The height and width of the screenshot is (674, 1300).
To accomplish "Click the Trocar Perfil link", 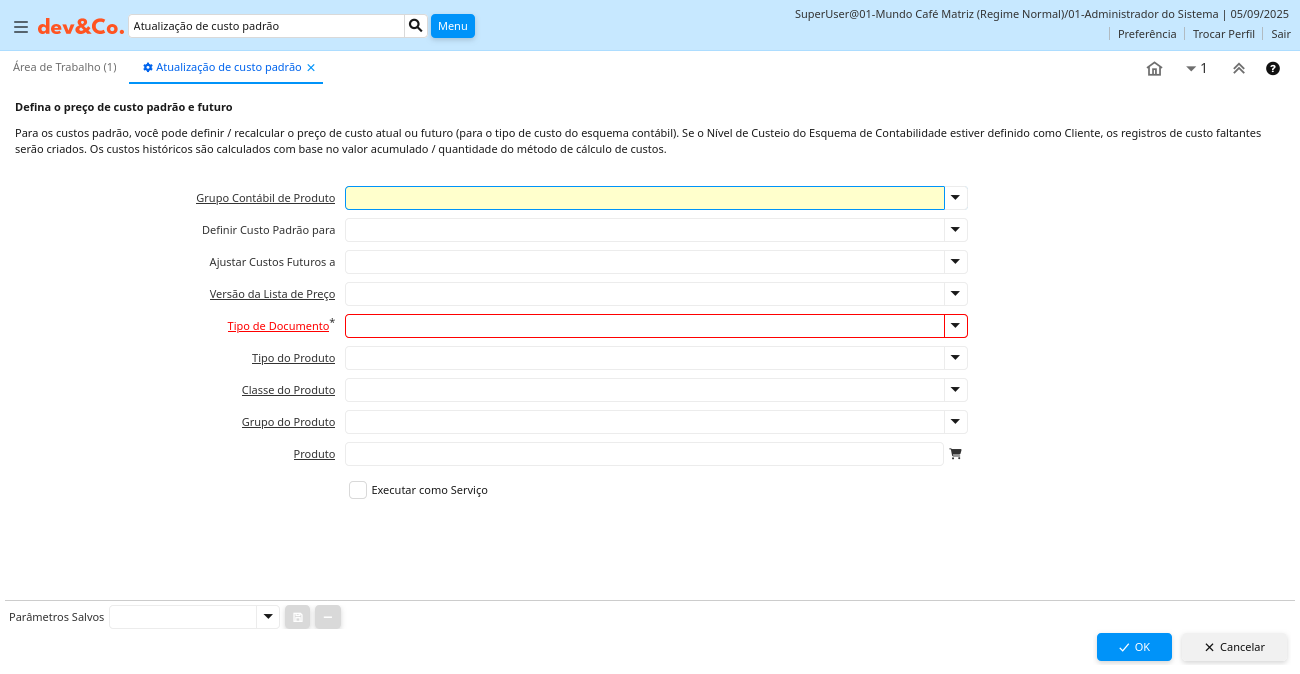I will [x=1223, y=34].
